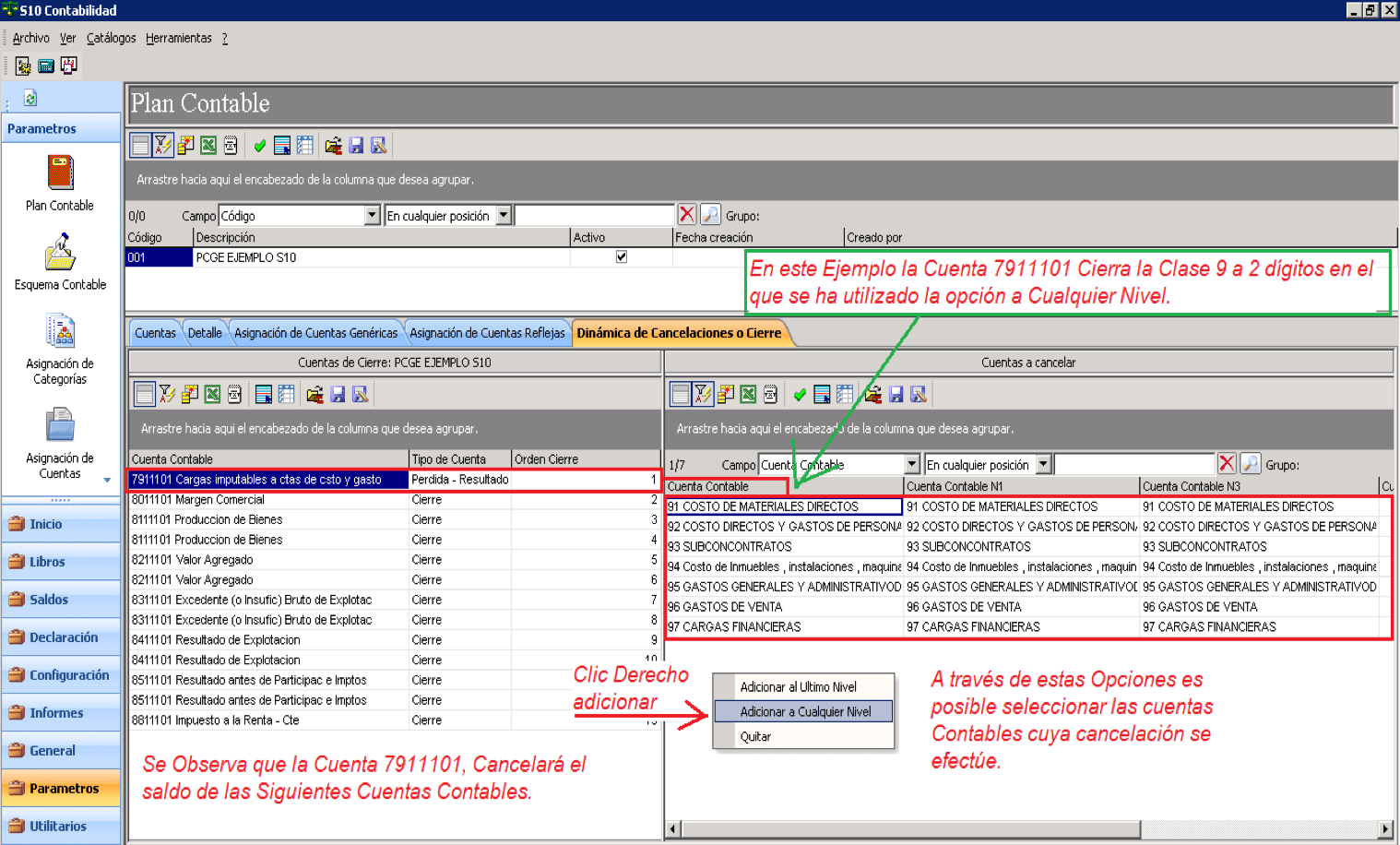Open the Campo Código dropdown
The image size is (1400, 845).
point(372,215)
